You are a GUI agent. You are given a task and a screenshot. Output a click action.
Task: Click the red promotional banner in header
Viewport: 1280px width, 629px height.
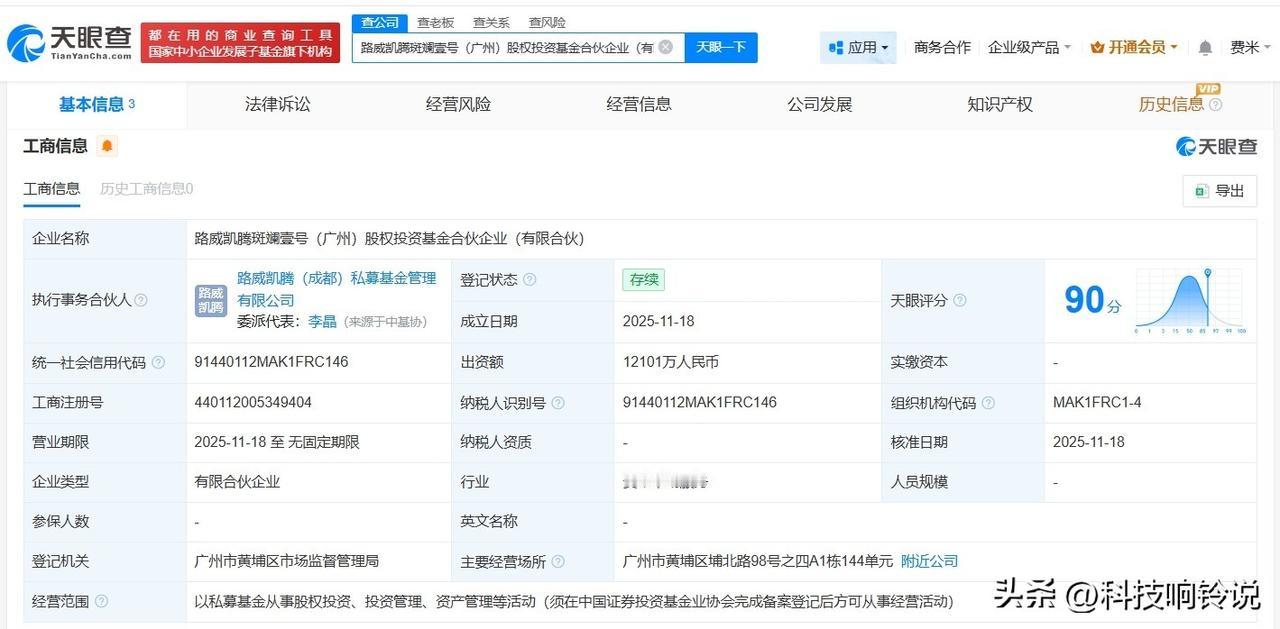coord(240,43)
